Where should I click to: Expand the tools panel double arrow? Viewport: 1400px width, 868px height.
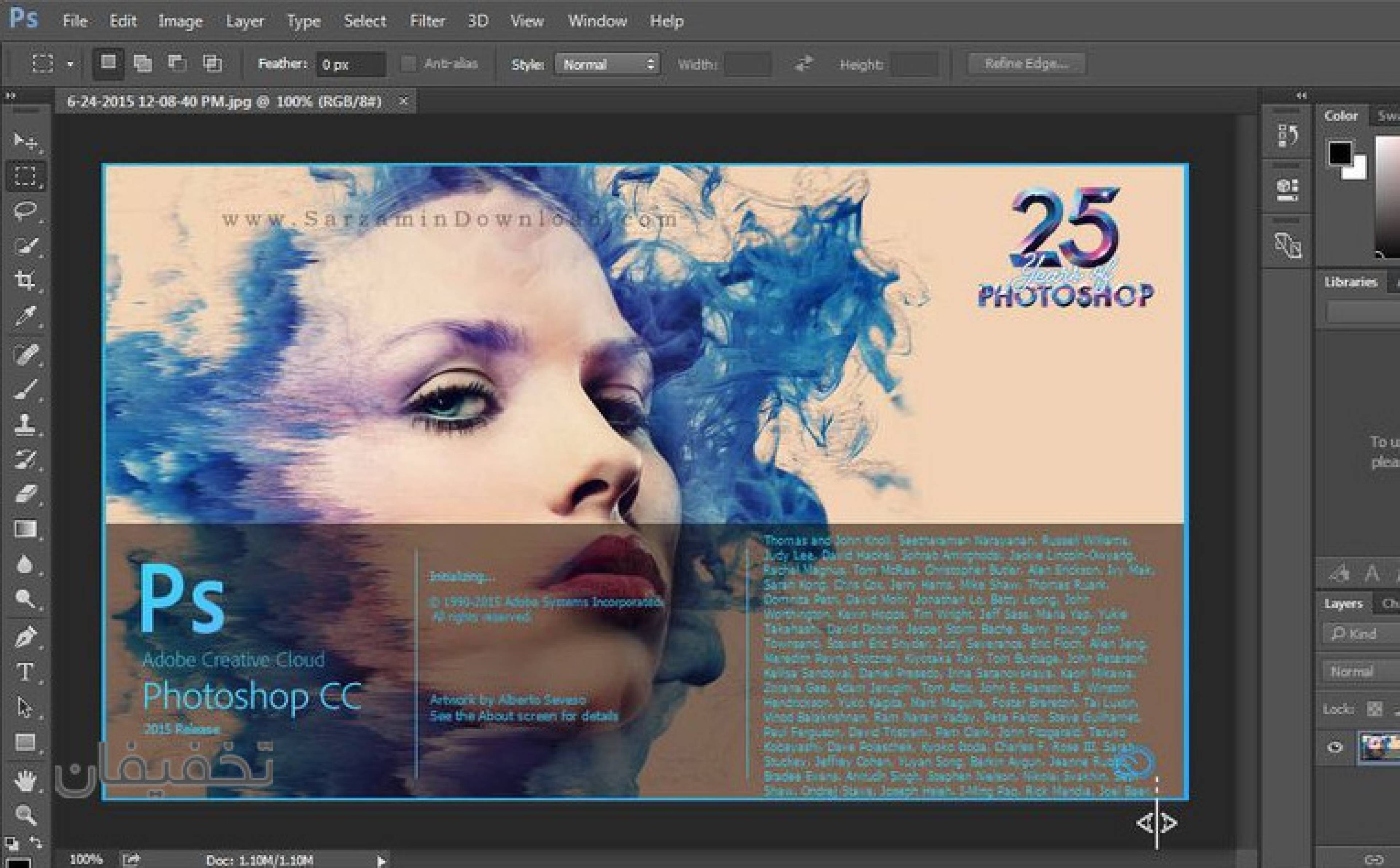click(10, 96)
